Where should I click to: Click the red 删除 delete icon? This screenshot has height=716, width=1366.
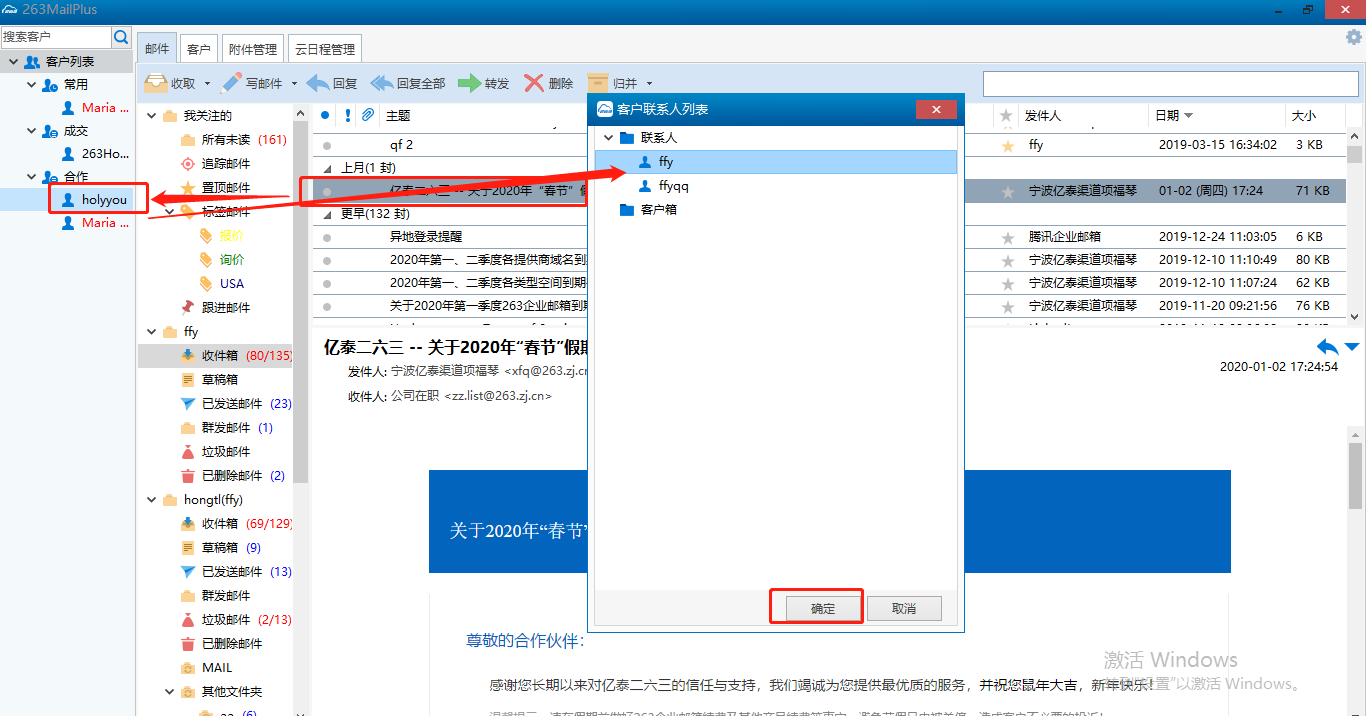534,83
